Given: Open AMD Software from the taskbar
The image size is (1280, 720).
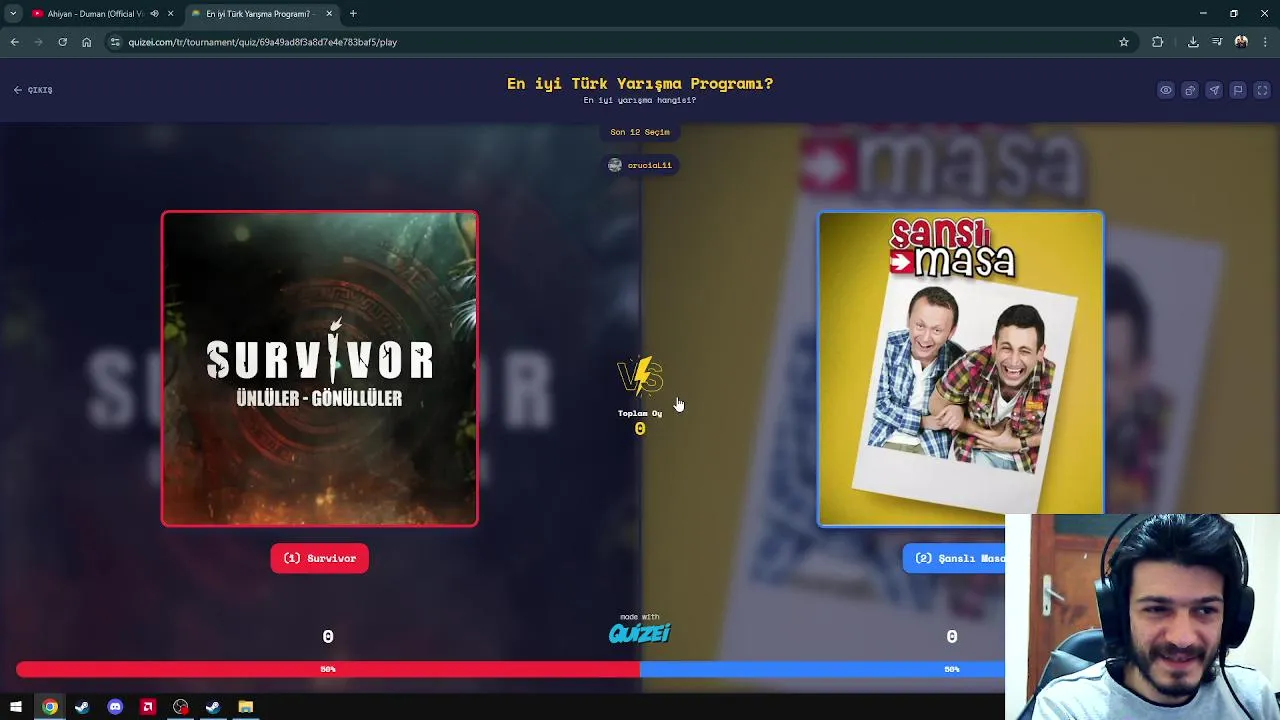Looking at the screenshot, I should click(x=147, y=707).
